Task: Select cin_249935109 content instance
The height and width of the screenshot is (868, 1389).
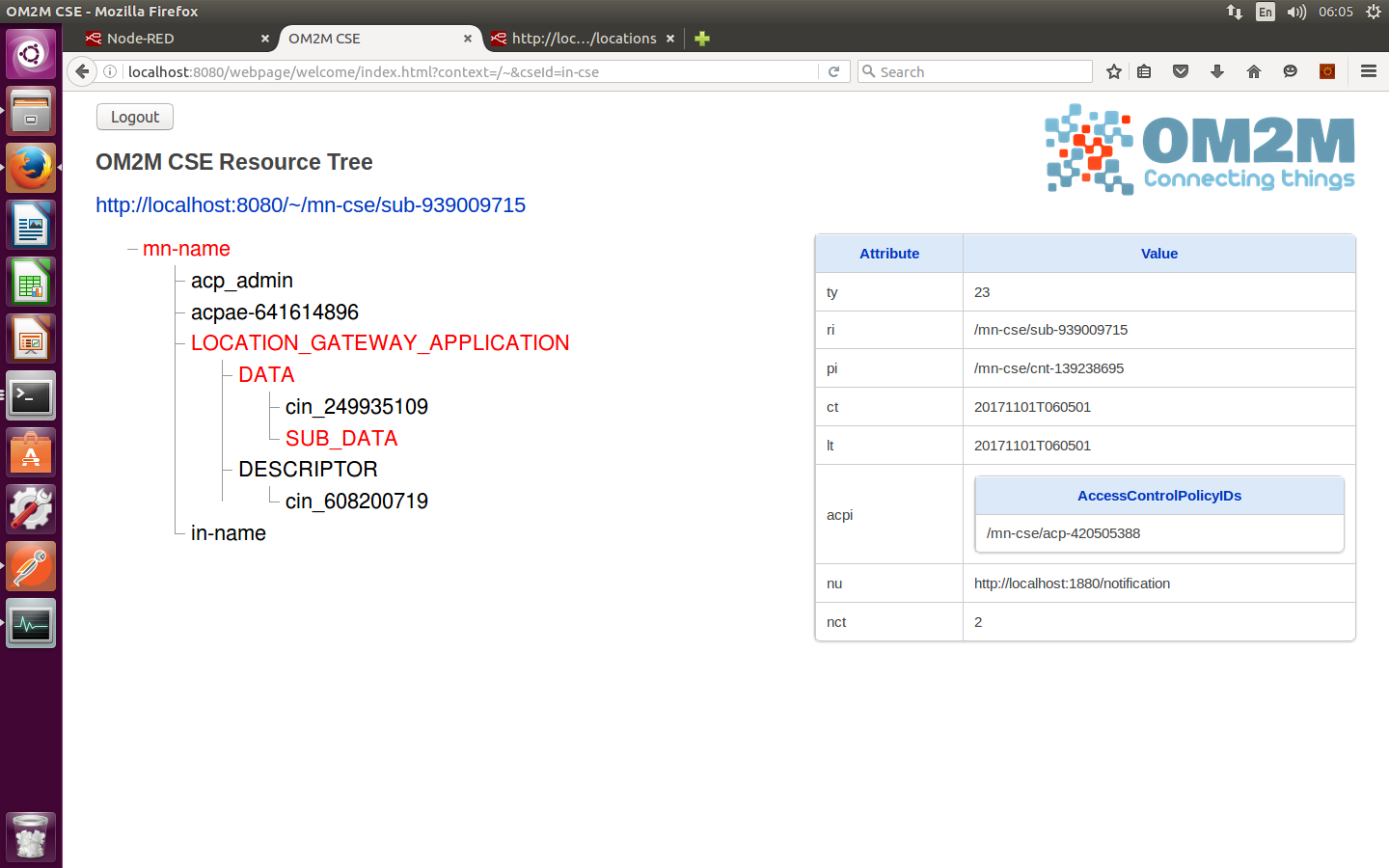Action: coord(357,407)
